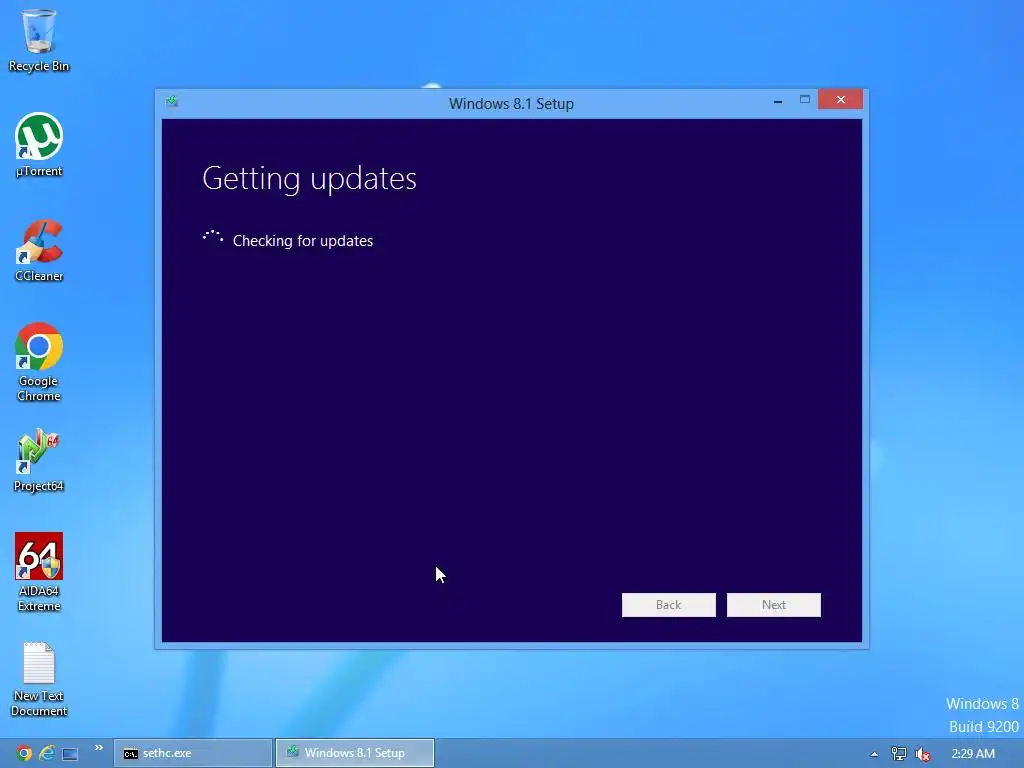Click the Windows 8.1 Setup title bar icon
The width and height of the screenshot is (1024, 768).
point(172,101)
